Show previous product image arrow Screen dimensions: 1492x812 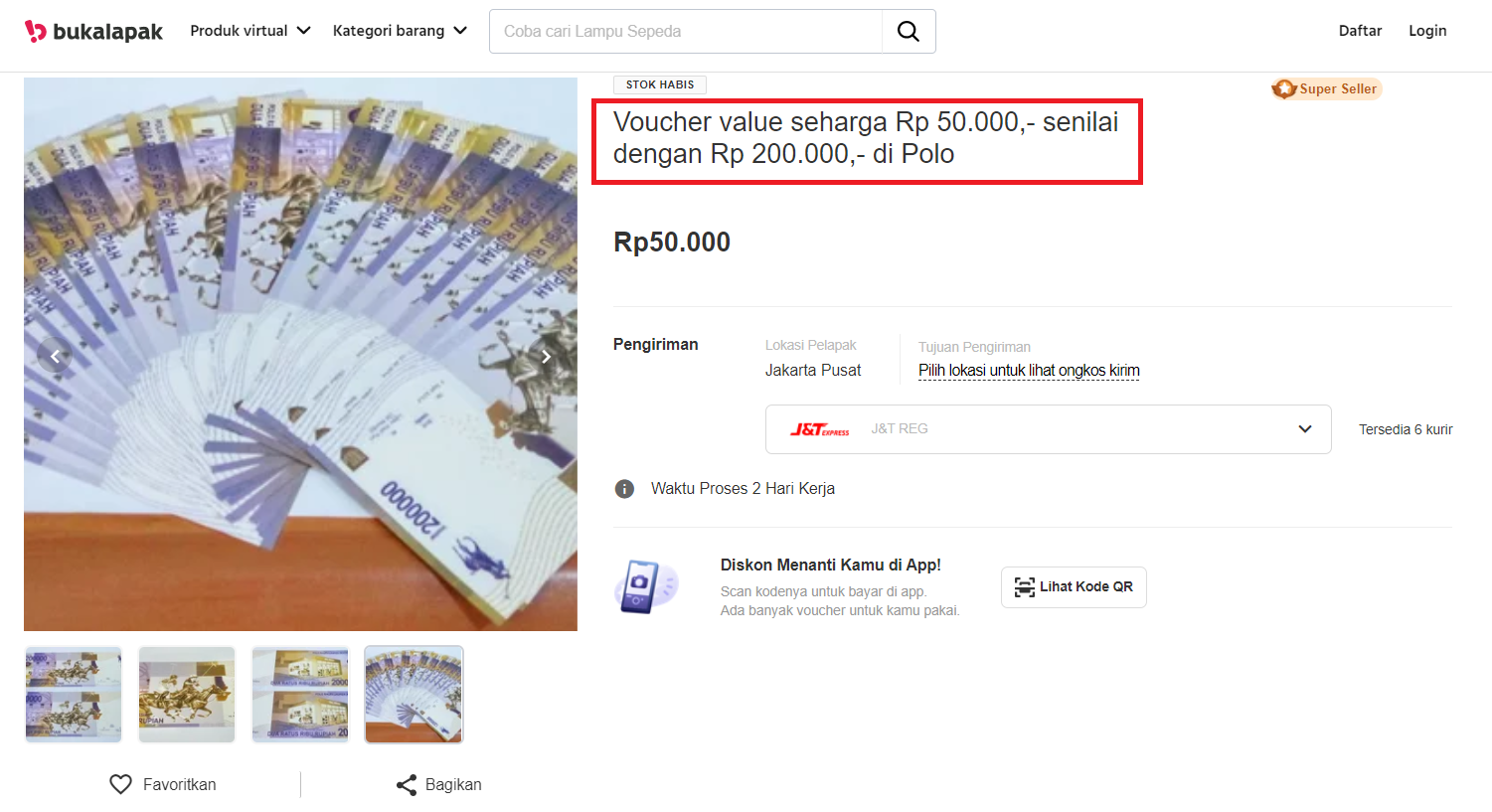click(x=55, y=356)
